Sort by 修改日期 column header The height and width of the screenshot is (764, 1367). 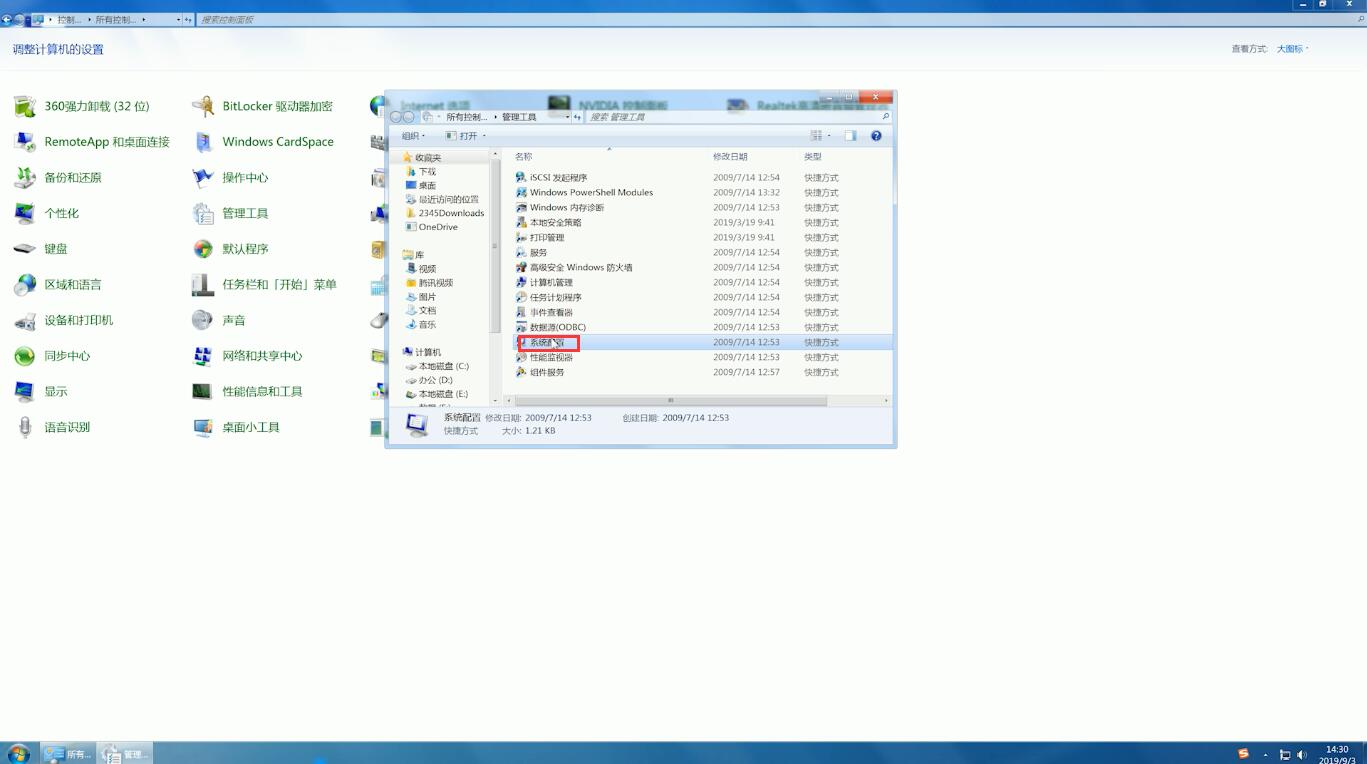(730, 157)
